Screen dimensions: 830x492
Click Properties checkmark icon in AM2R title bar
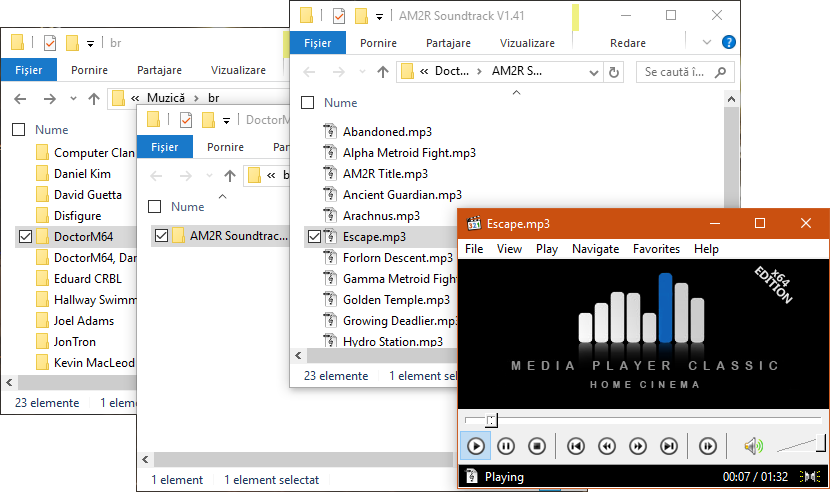tap(339, 16)
